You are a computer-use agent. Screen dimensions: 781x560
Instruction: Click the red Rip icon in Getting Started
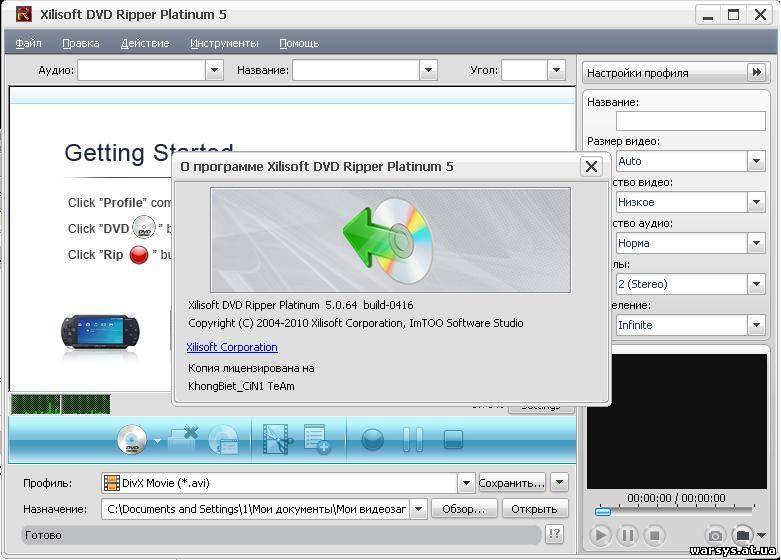[138, 255]
